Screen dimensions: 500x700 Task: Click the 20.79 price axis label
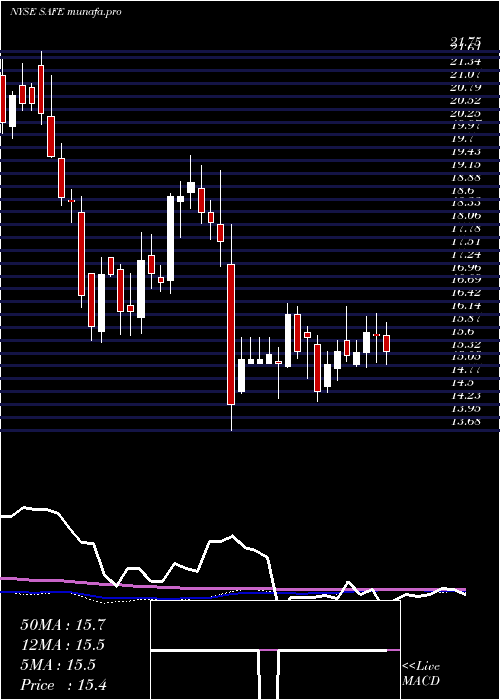pos(465,87)
